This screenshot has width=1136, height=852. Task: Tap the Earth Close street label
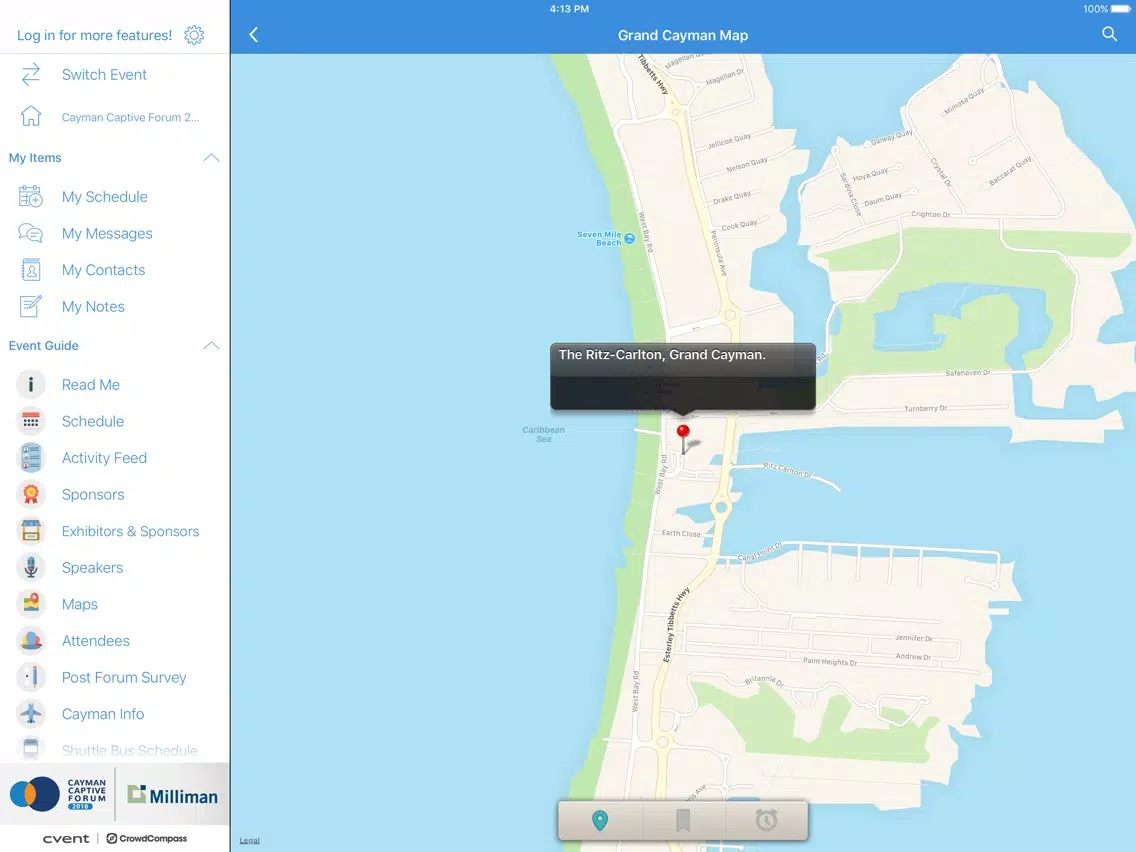pyautogui.click(x=681, y=533)
